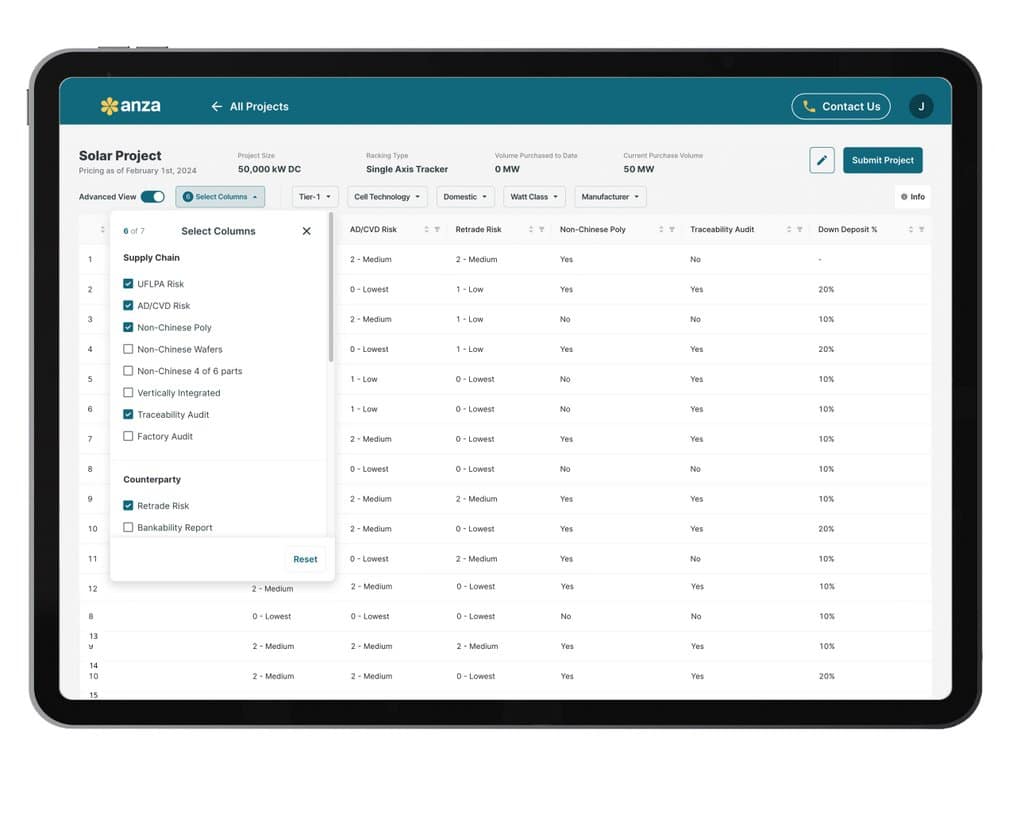
Task: Click the Submit Project button
Action: pos(882,160)
